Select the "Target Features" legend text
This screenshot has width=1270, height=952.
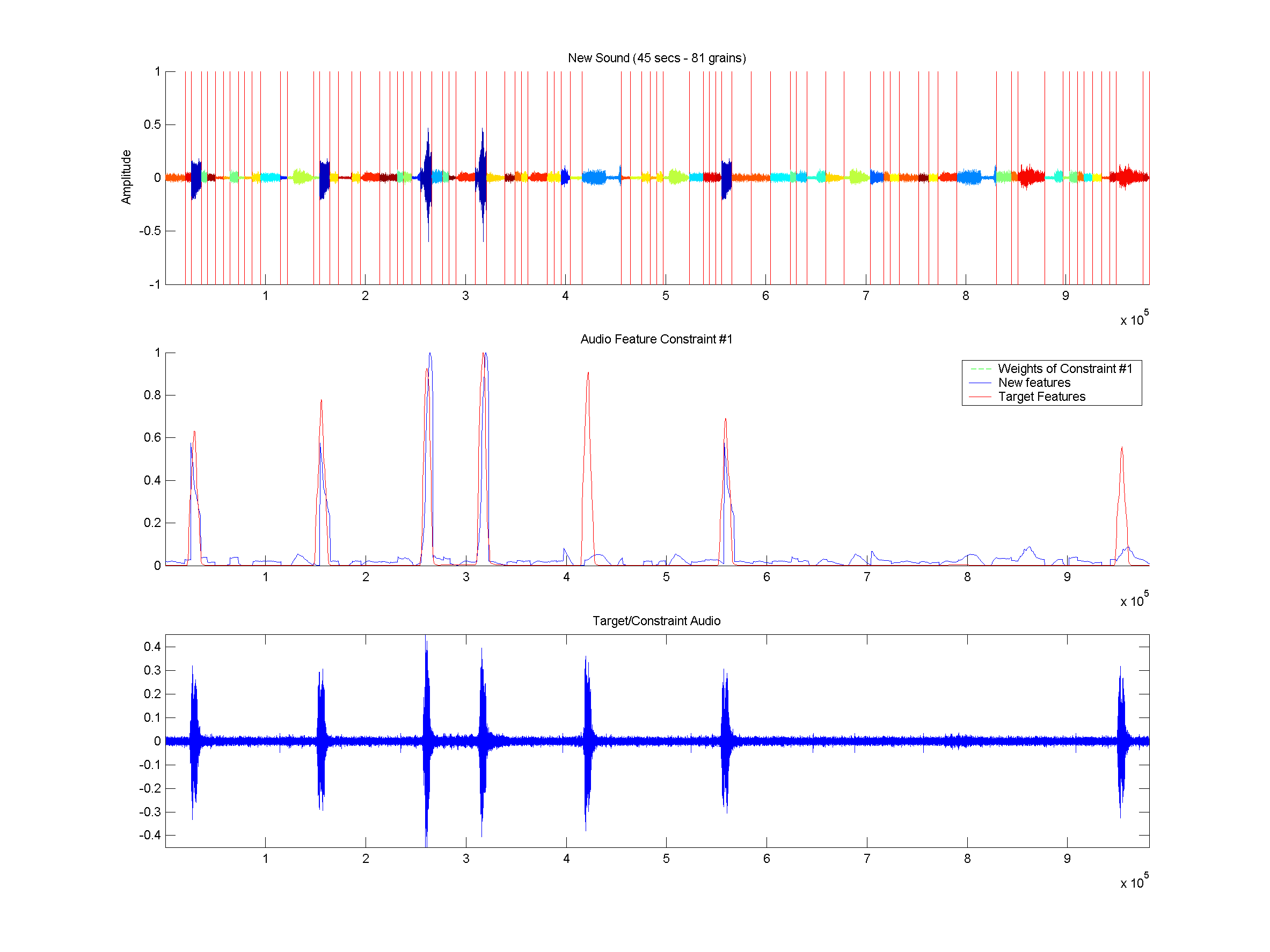pos(1041,397)
